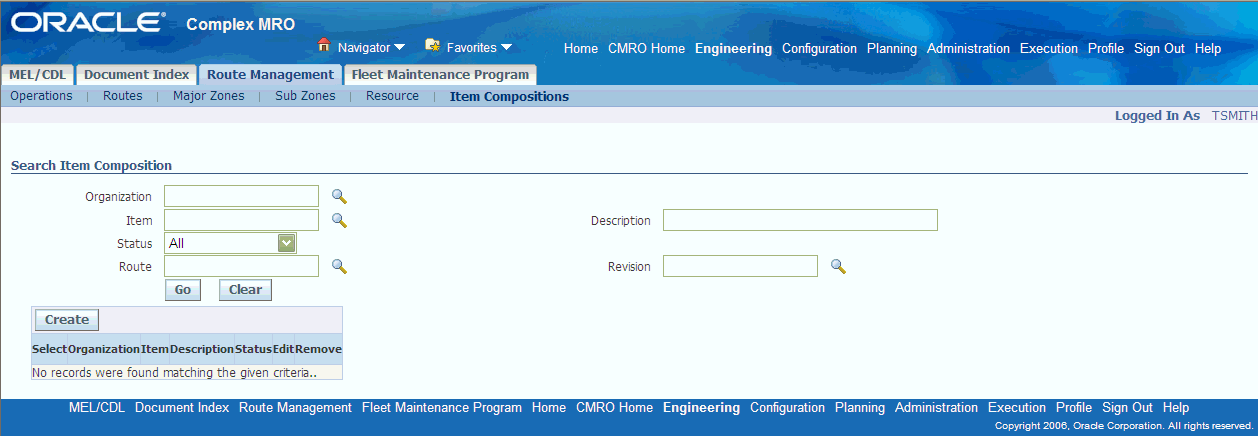1258x436 pixels.
Task: Click the footer Home link
Action: (549, 407)
